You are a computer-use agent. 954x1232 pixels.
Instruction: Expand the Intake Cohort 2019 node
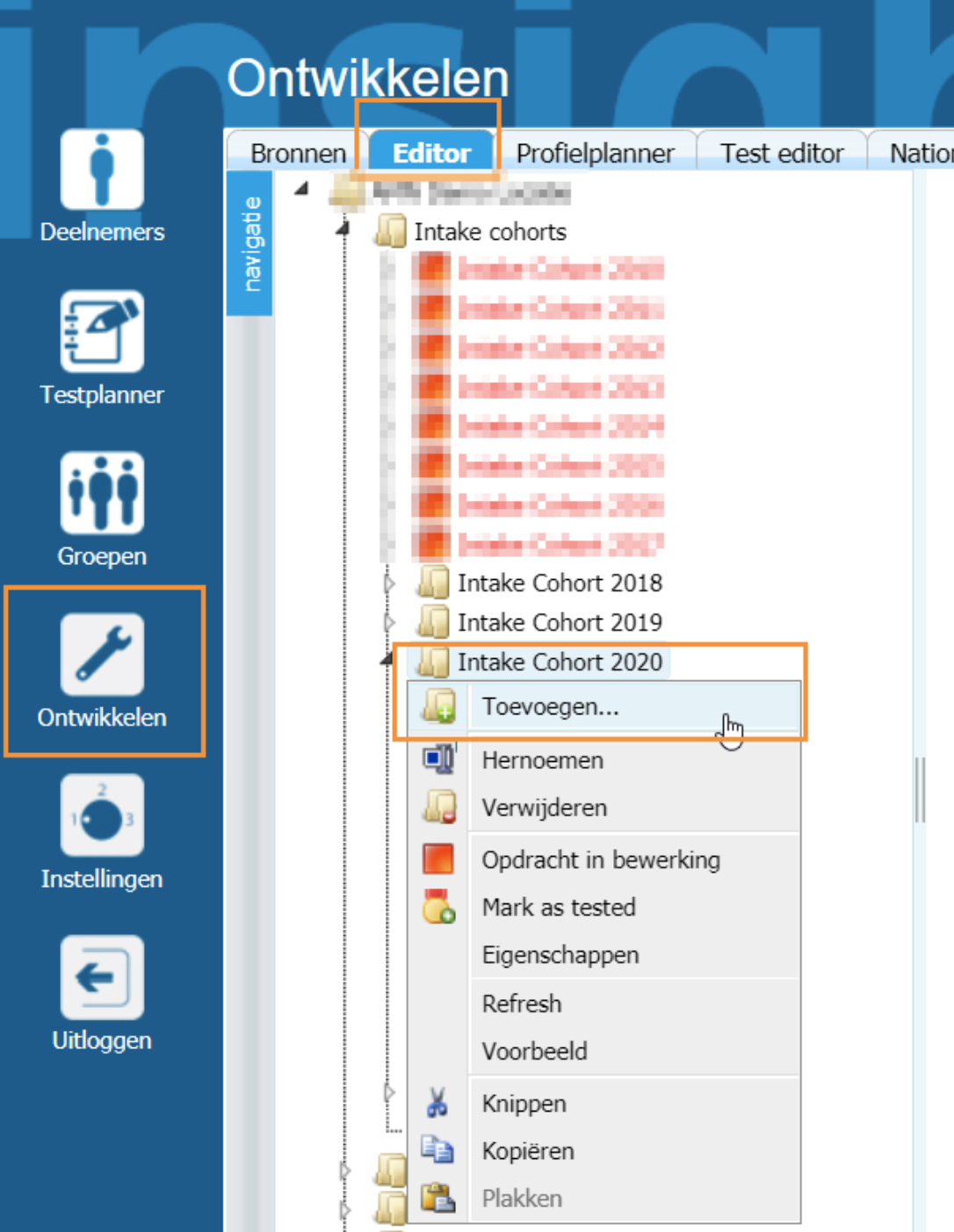[389, 623]
